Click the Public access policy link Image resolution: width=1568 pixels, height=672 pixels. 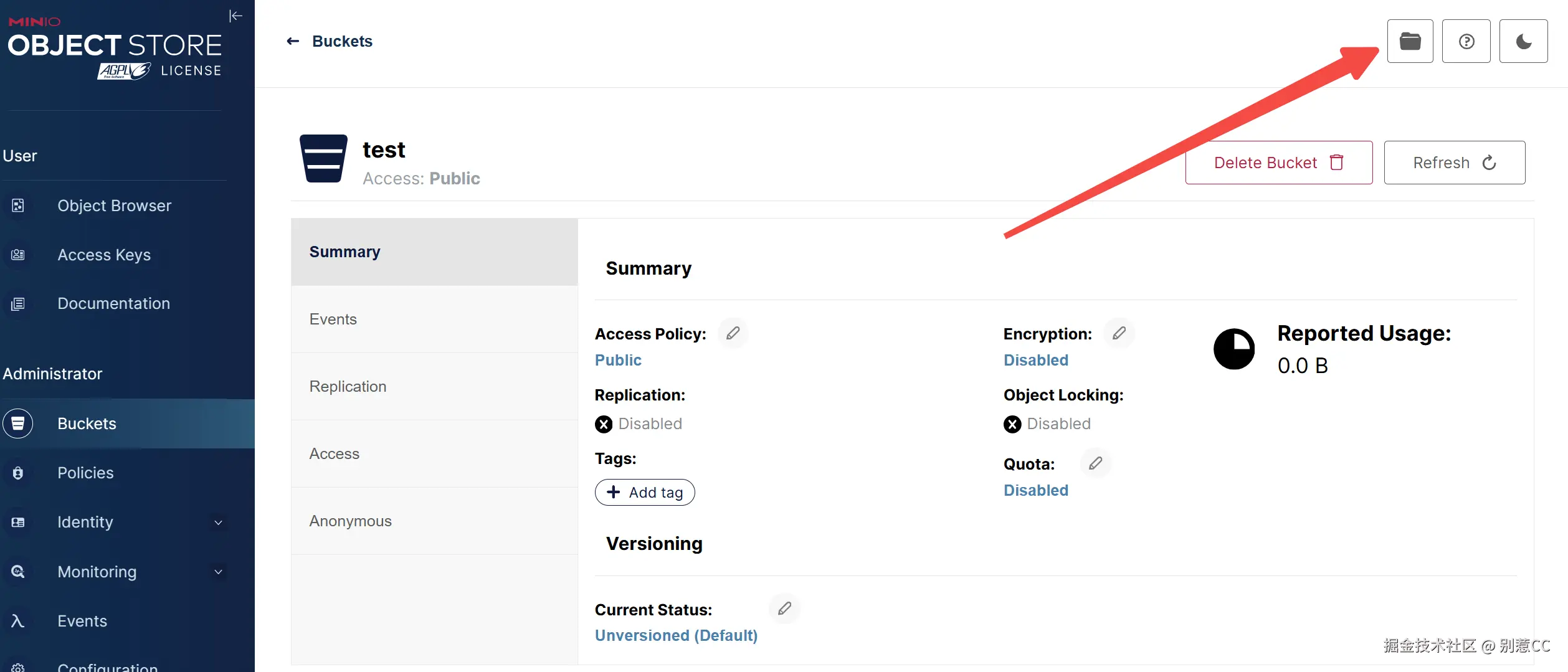618,360
